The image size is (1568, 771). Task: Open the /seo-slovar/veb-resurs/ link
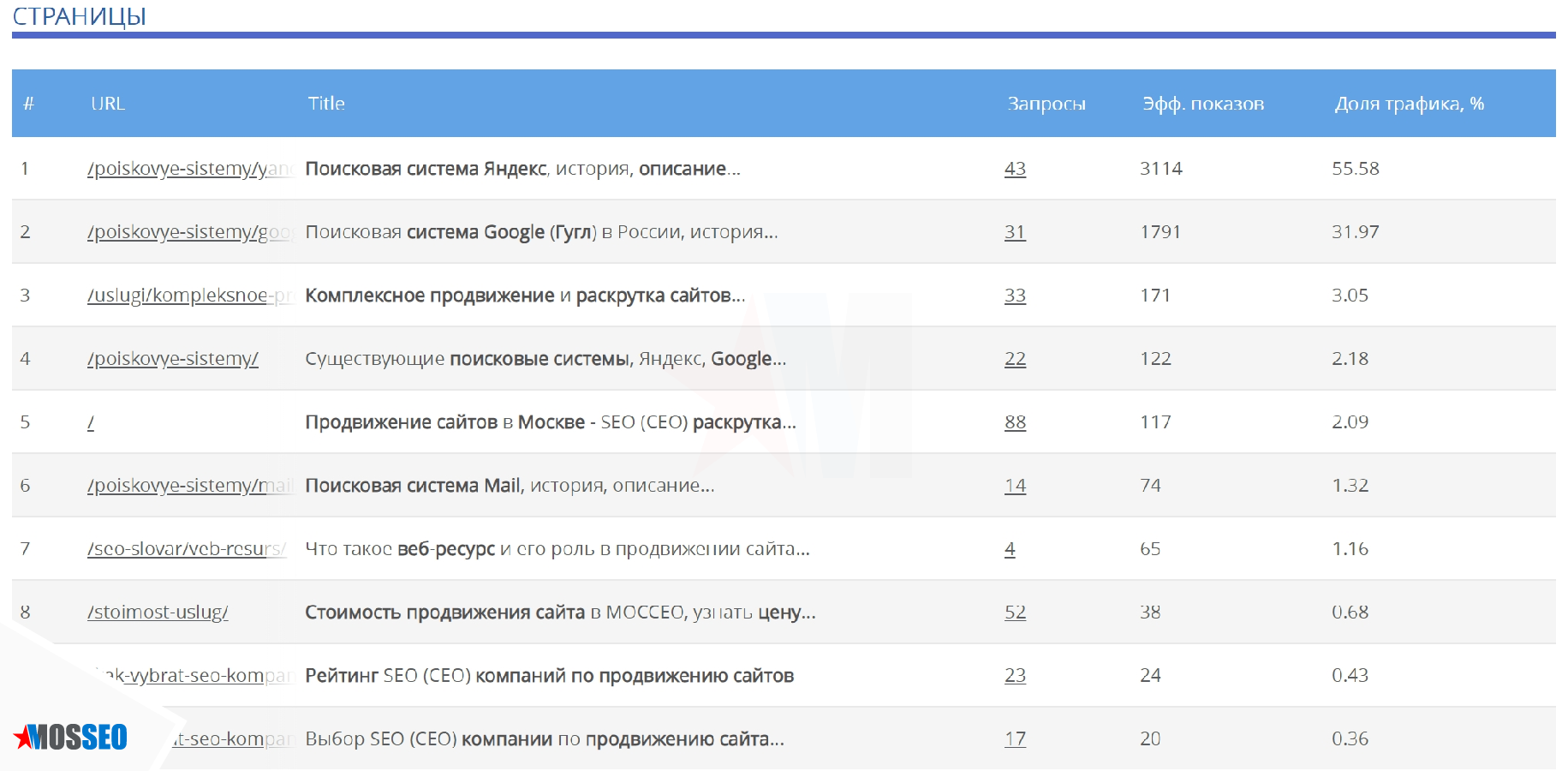coord(186,549)
